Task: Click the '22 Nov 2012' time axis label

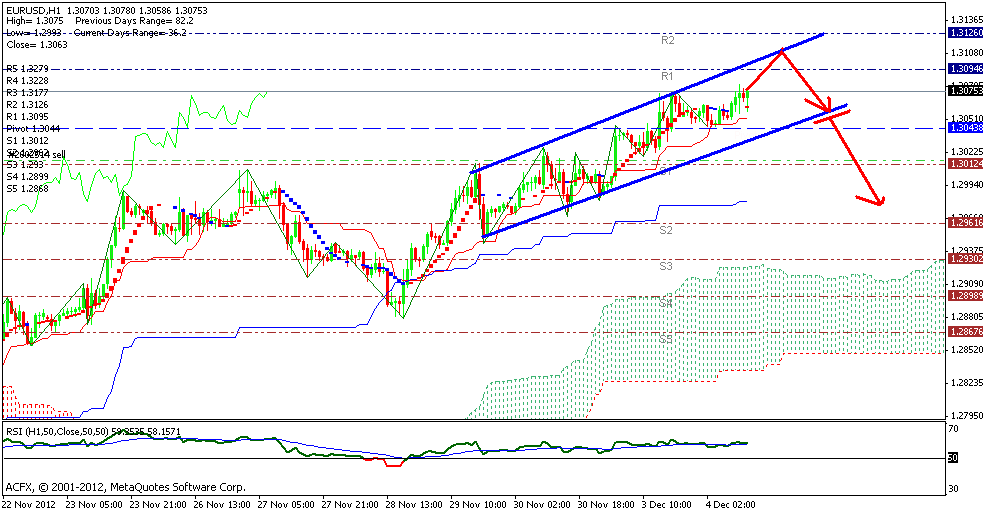Action: click(29, 504)
